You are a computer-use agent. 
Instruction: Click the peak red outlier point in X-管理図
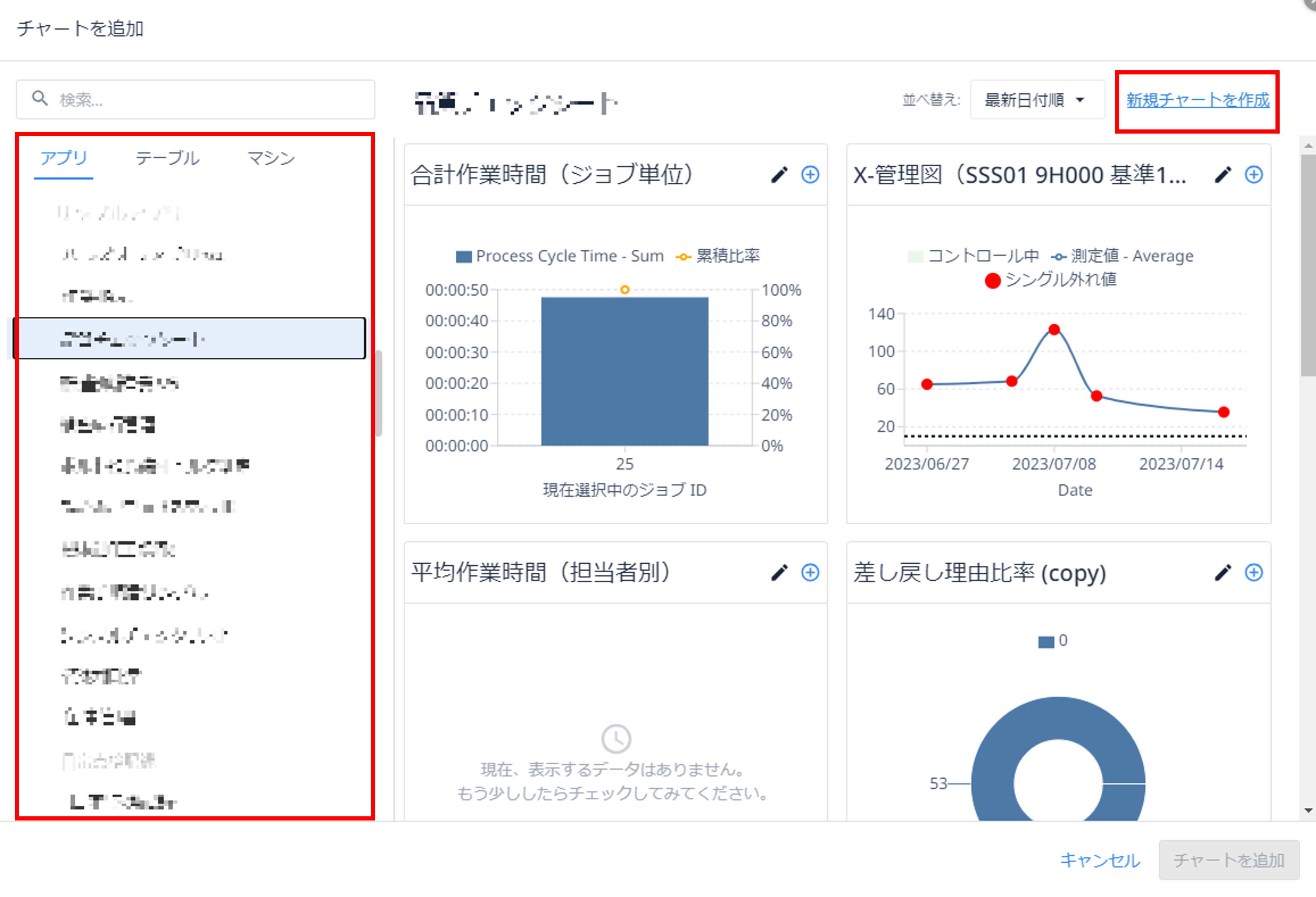coord(1054,330)
